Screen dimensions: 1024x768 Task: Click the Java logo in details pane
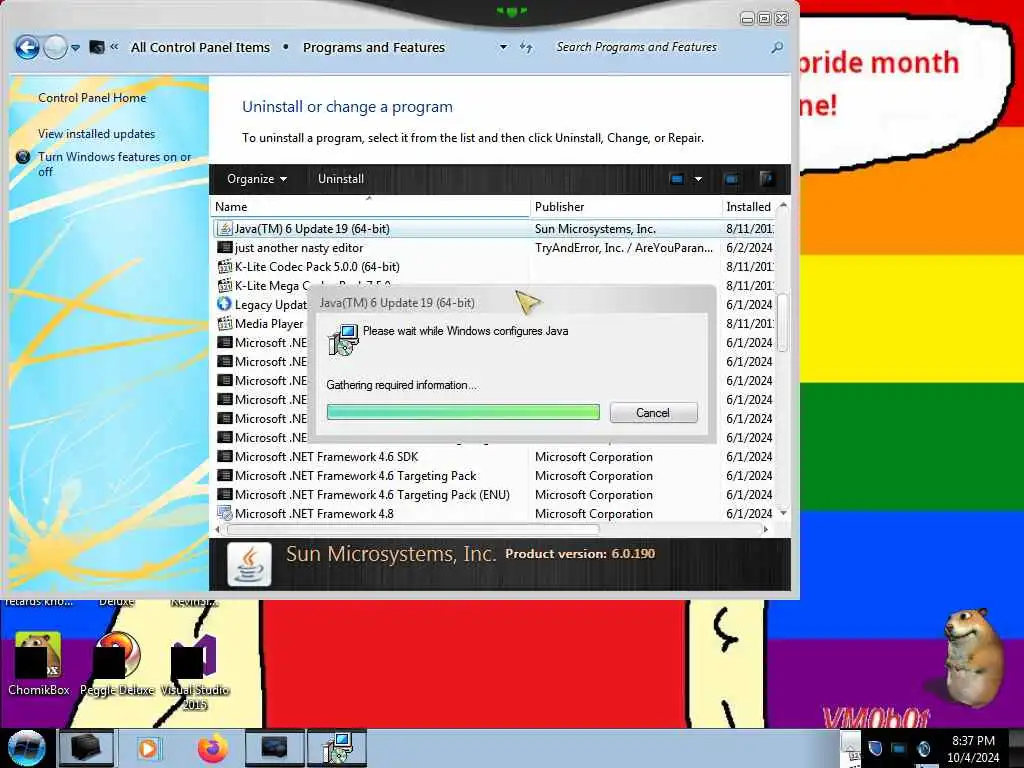(249, 564)
